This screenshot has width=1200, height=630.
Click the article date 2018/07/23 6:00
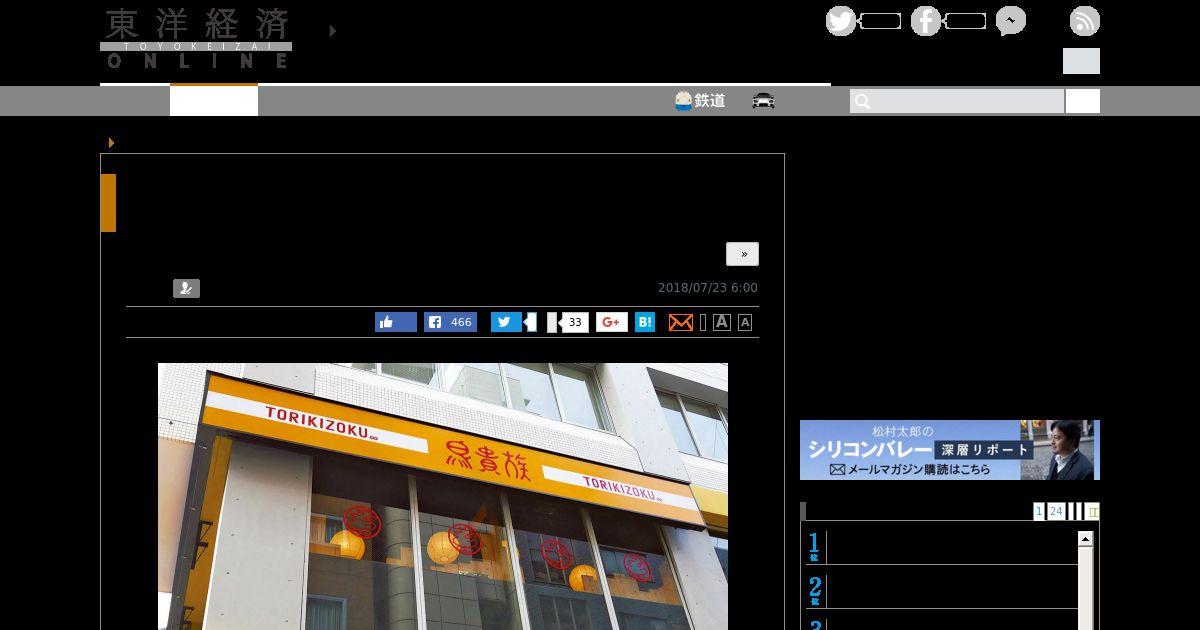708,288
